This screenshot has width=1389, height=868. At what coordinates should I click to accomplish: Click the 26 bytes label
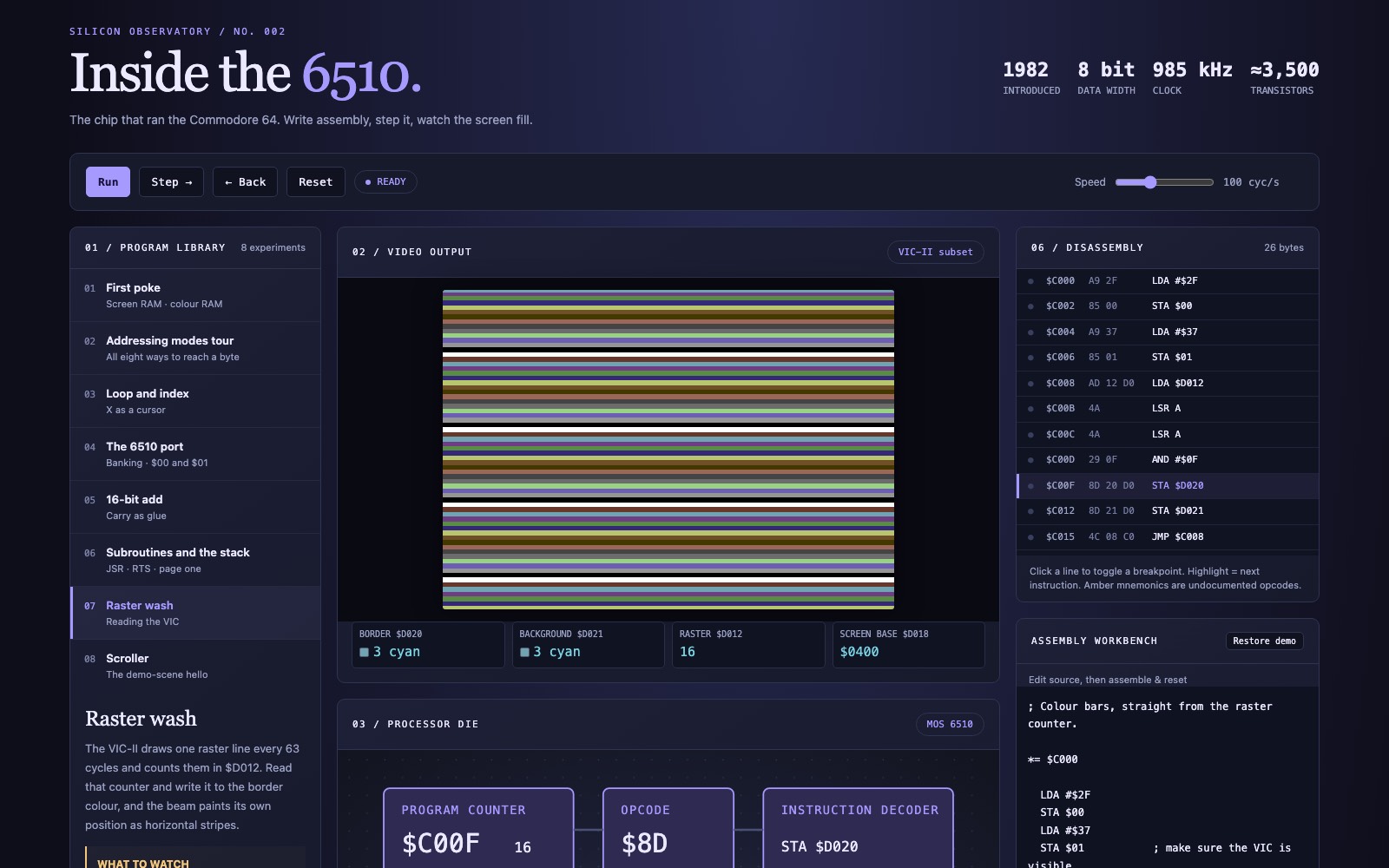coord(1284,247)
